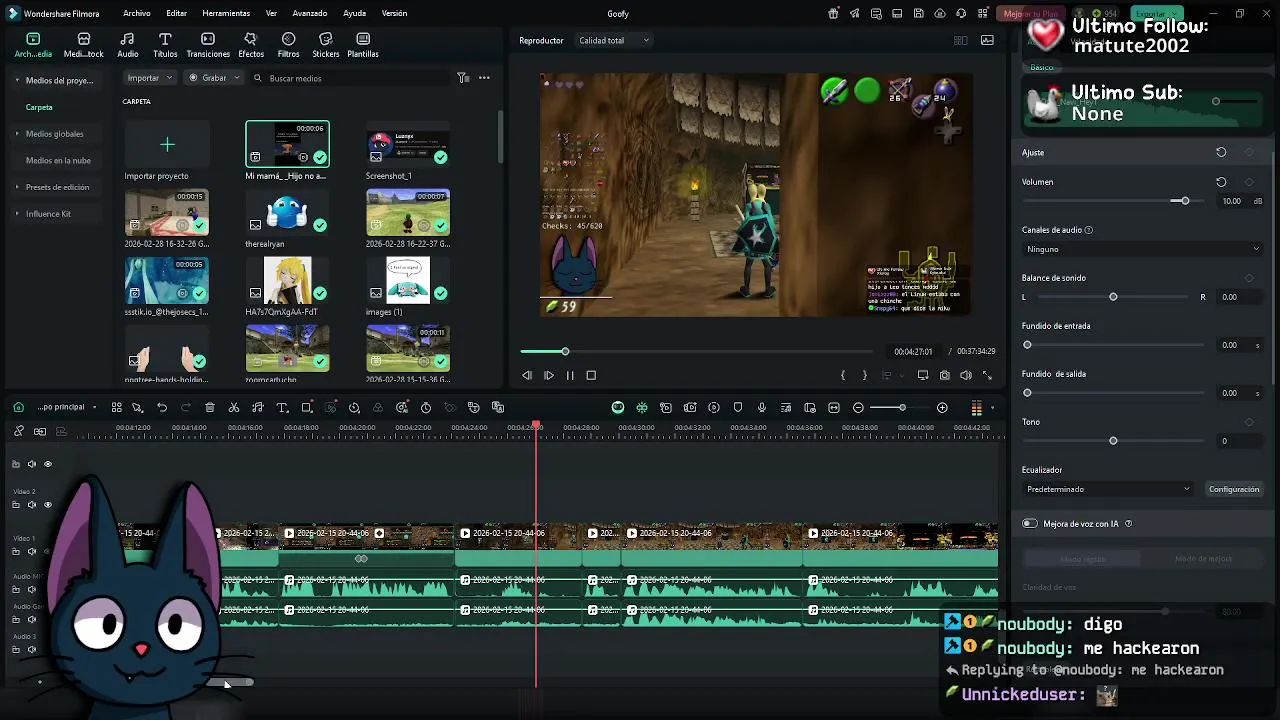Toggle Volumen keyframe diamond
The width and height of the screenshot is (1280, 720).
click(x=1249, y=182)
